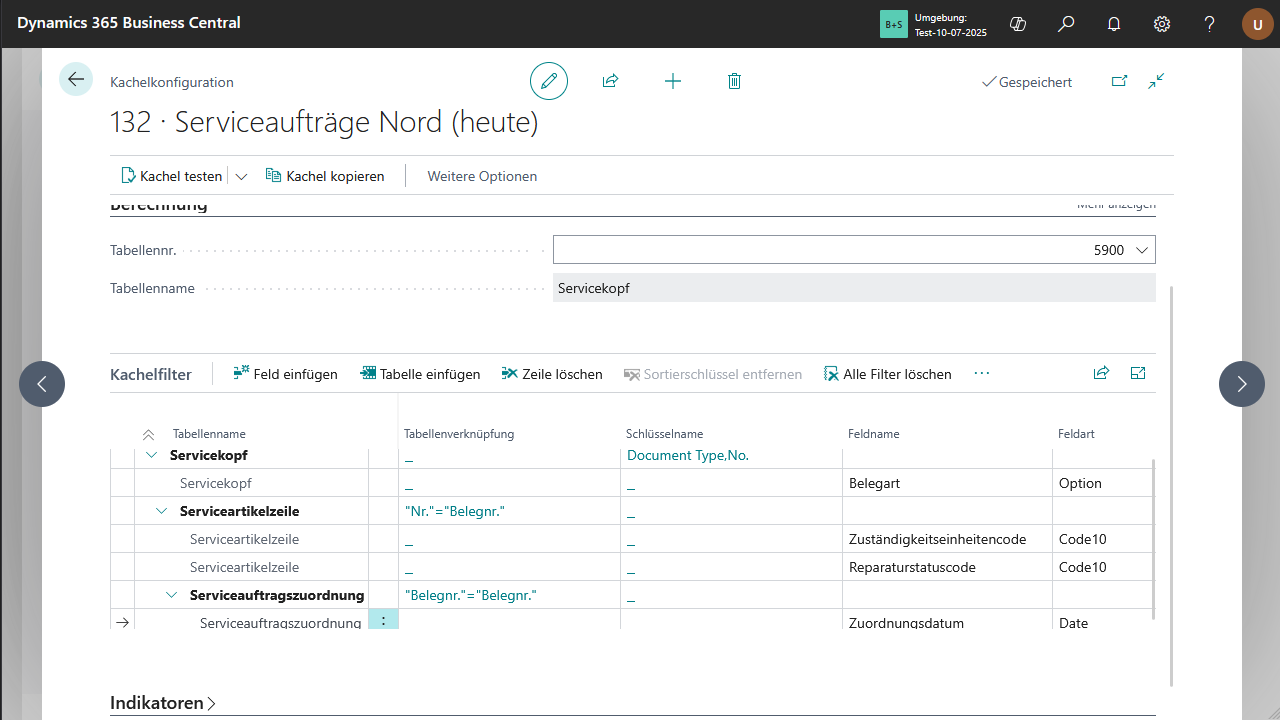Open Weitere Optionen menu
Viewport: 1280px width, 720px height.
(482, 176)
